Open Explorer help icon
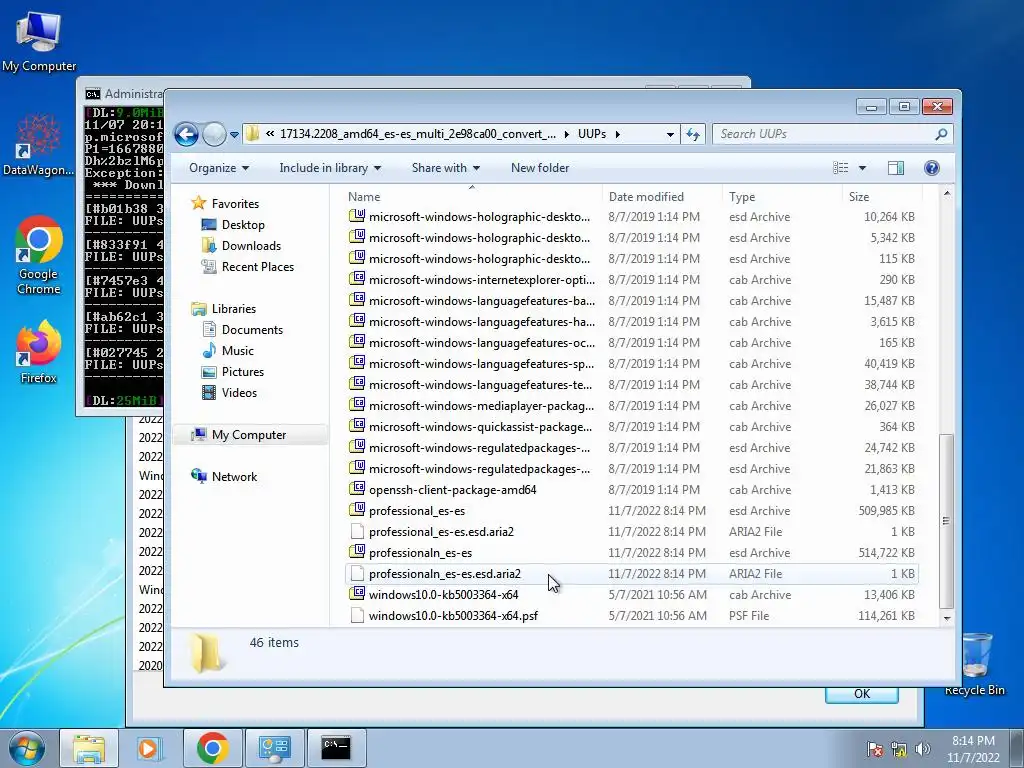The image size is (1024, 768). [932, 168]
